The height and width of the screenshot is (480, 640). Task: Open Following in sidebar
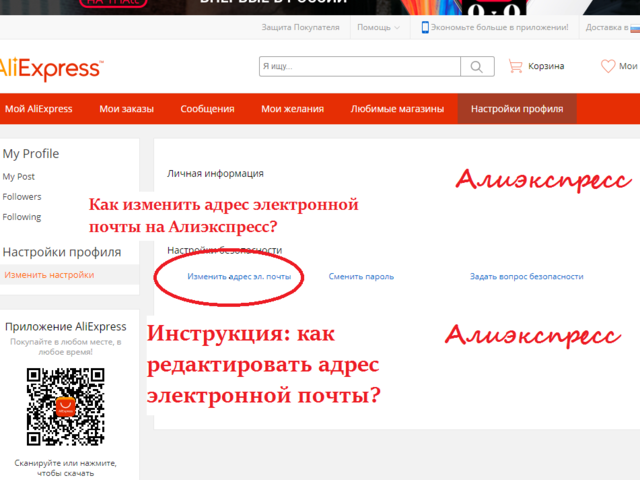tap(22, 217)
